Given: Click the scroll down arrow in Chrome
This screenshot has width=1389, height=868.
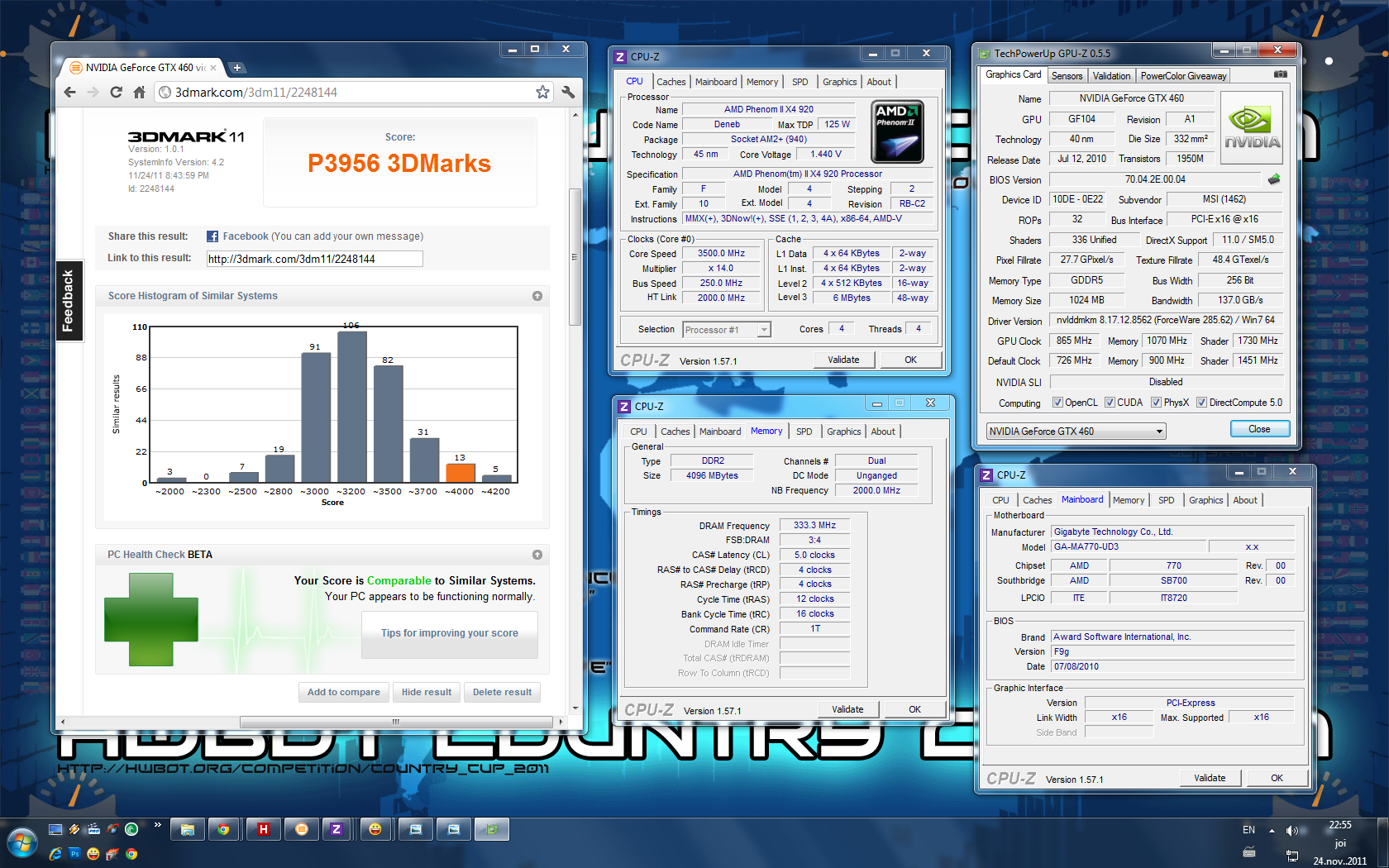Looking at the screenshot, I should (x=575, y=708).
